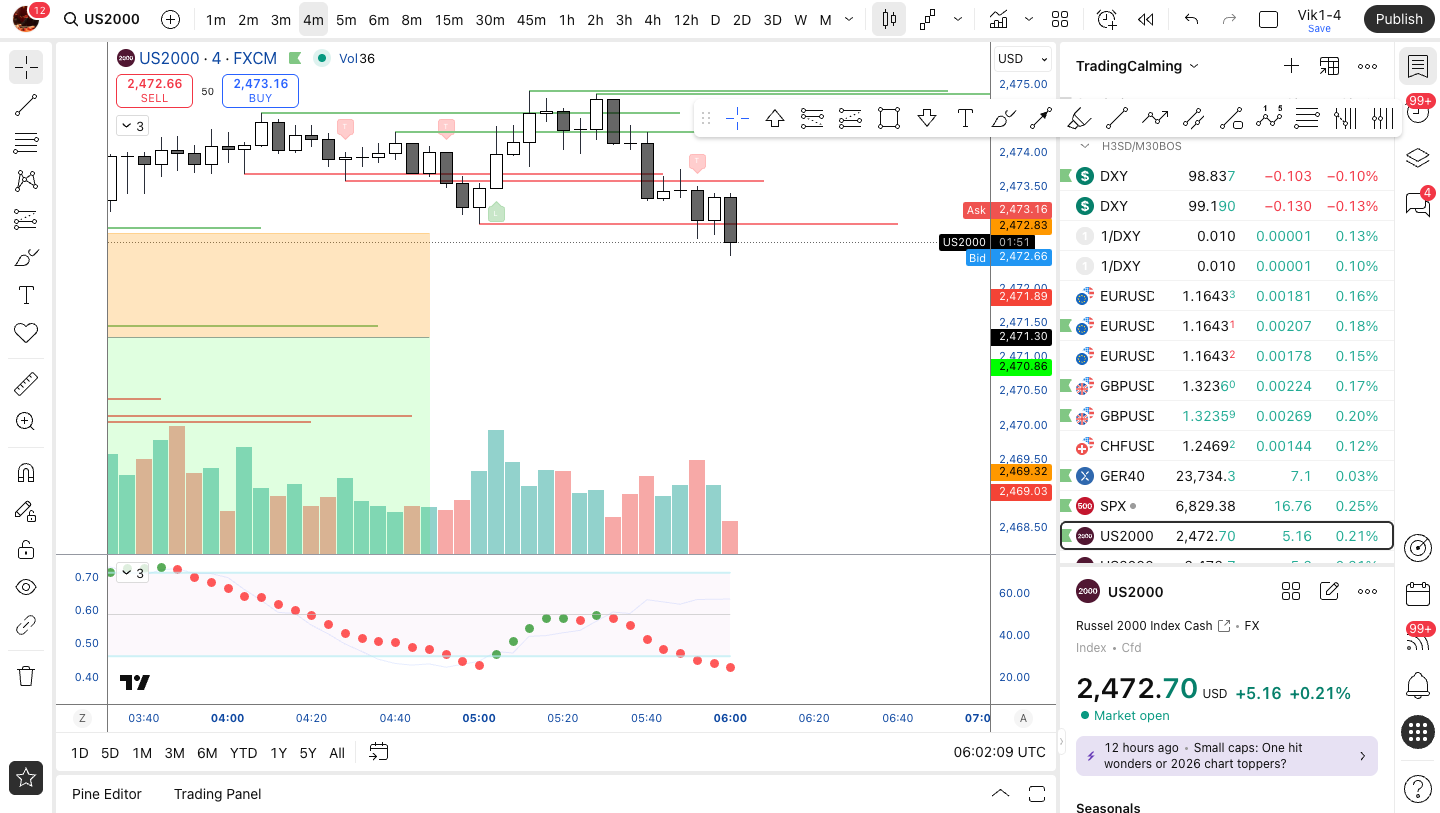Open chart type dropdown chevron
This screenshot has height=813, width=1440.
click(x=958, y=19)
